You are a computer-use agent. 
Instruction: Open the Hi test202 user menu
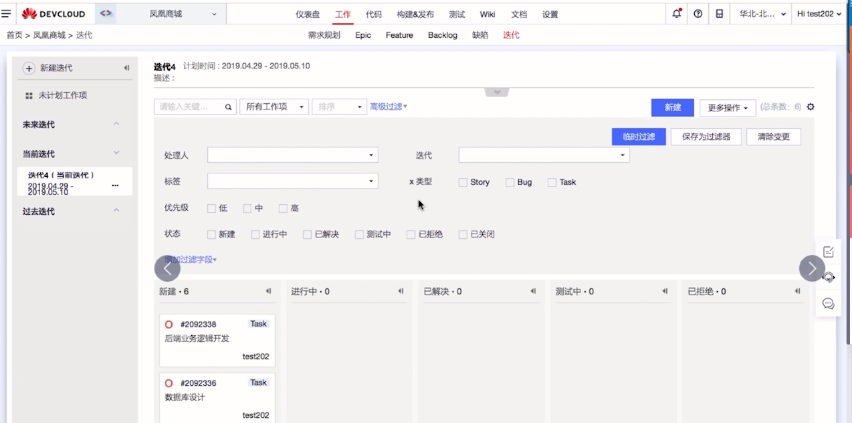[x=819, y=14]
